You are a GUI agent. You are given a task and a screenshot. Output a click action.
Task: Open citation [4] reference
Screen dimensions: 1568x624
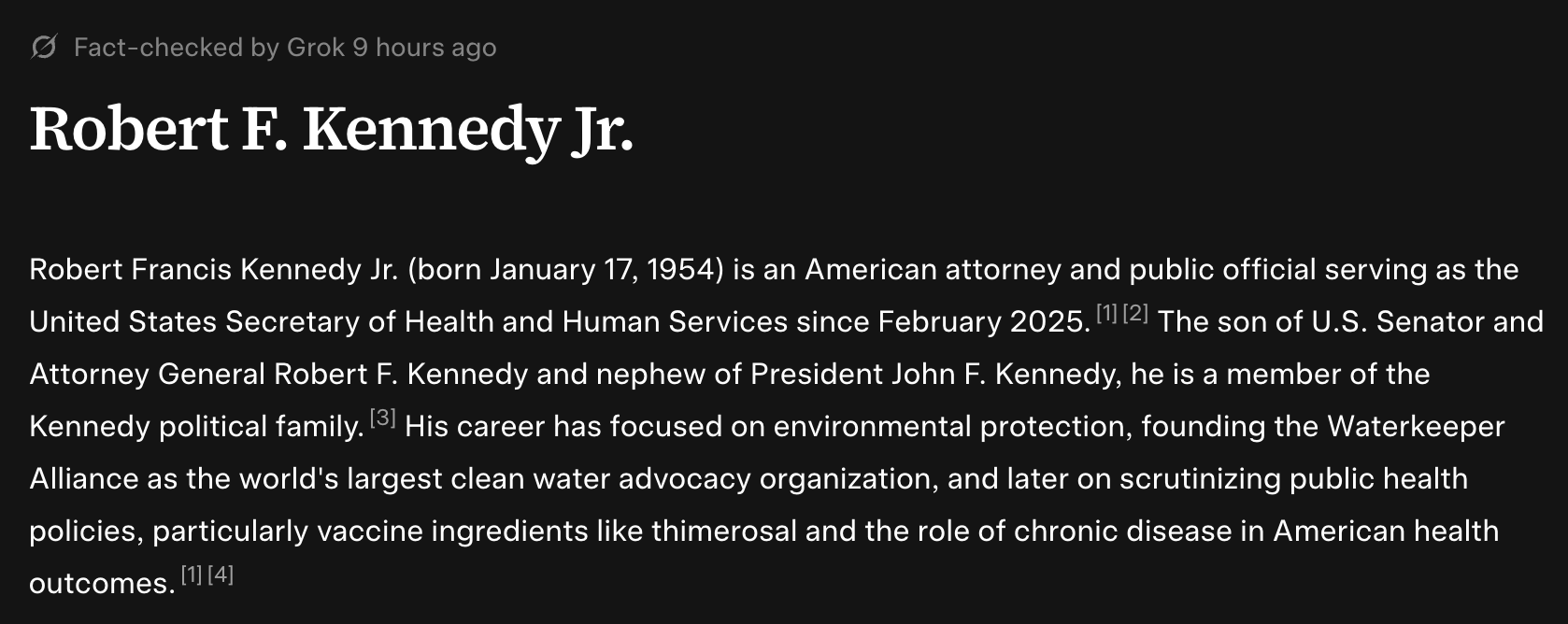(221, 575)
